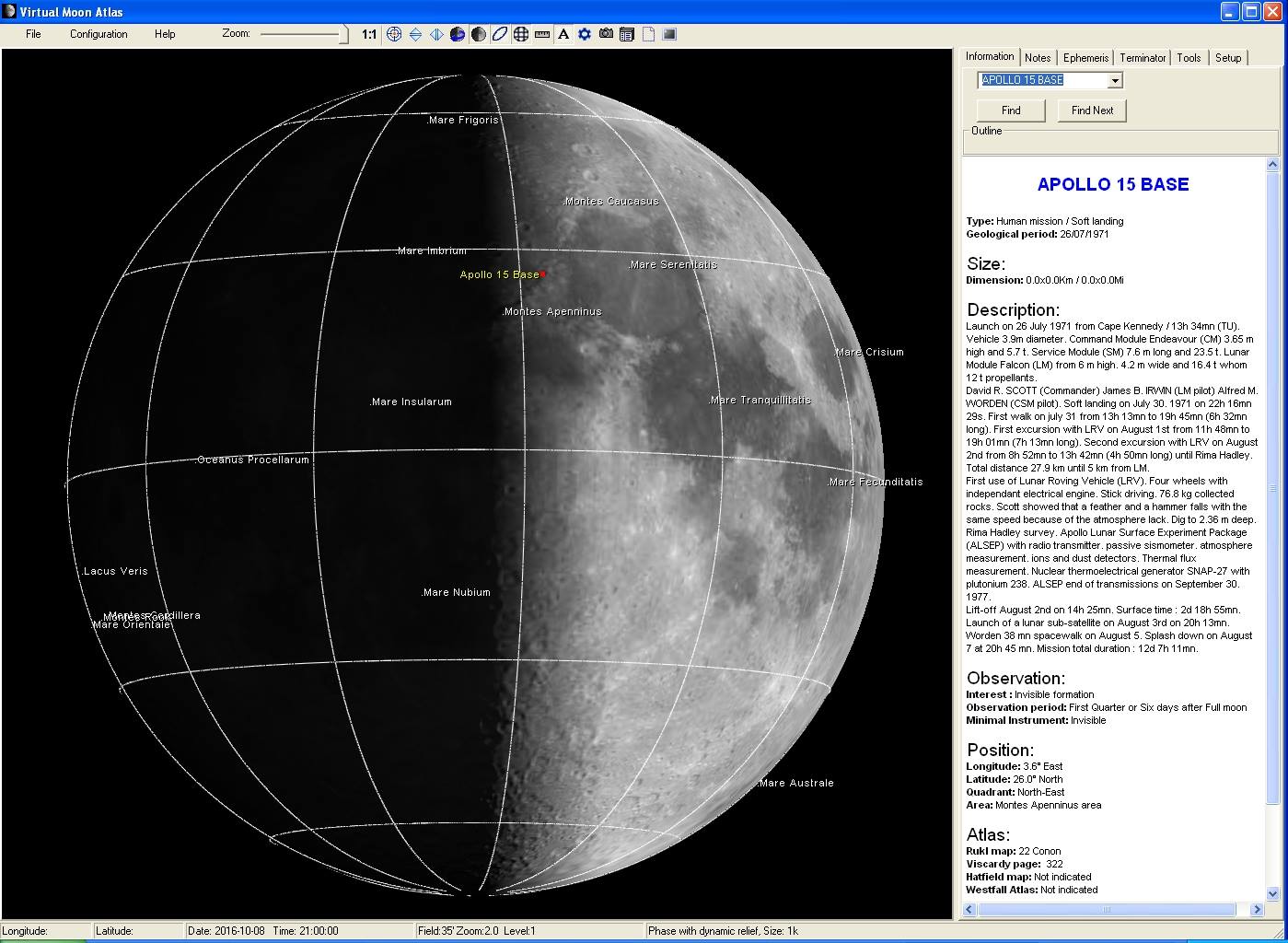Screen dimensions: 1288x943
Task: Click the Mare Serenitatis label
Action: 673,264
